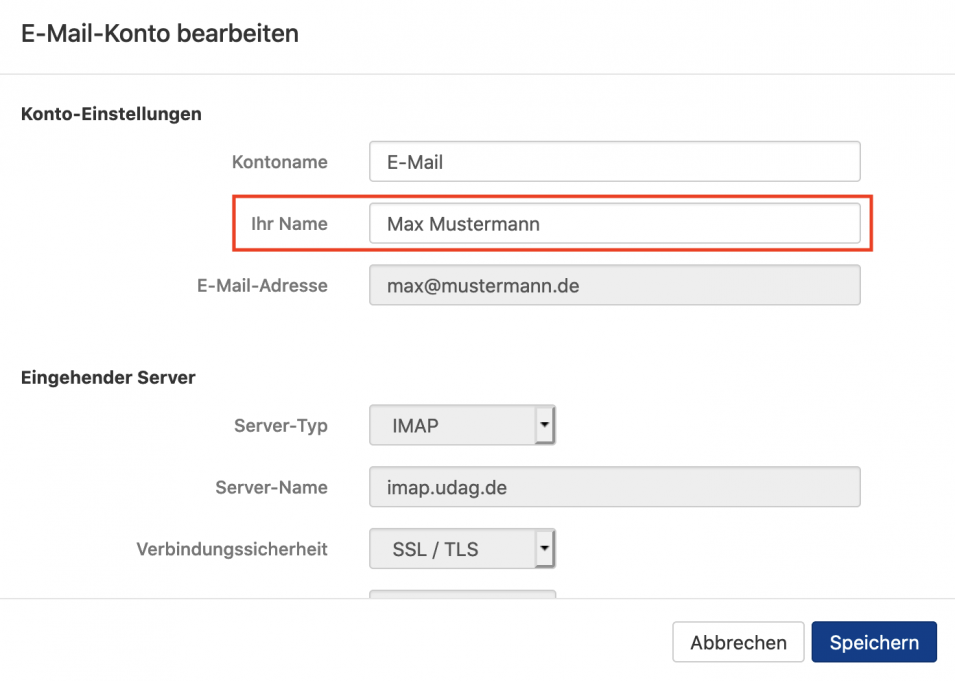This screenshot has width=955, height=681.
Task: Open the Server-Typ dropdown arrow
Action: click(x=545, y=424)
